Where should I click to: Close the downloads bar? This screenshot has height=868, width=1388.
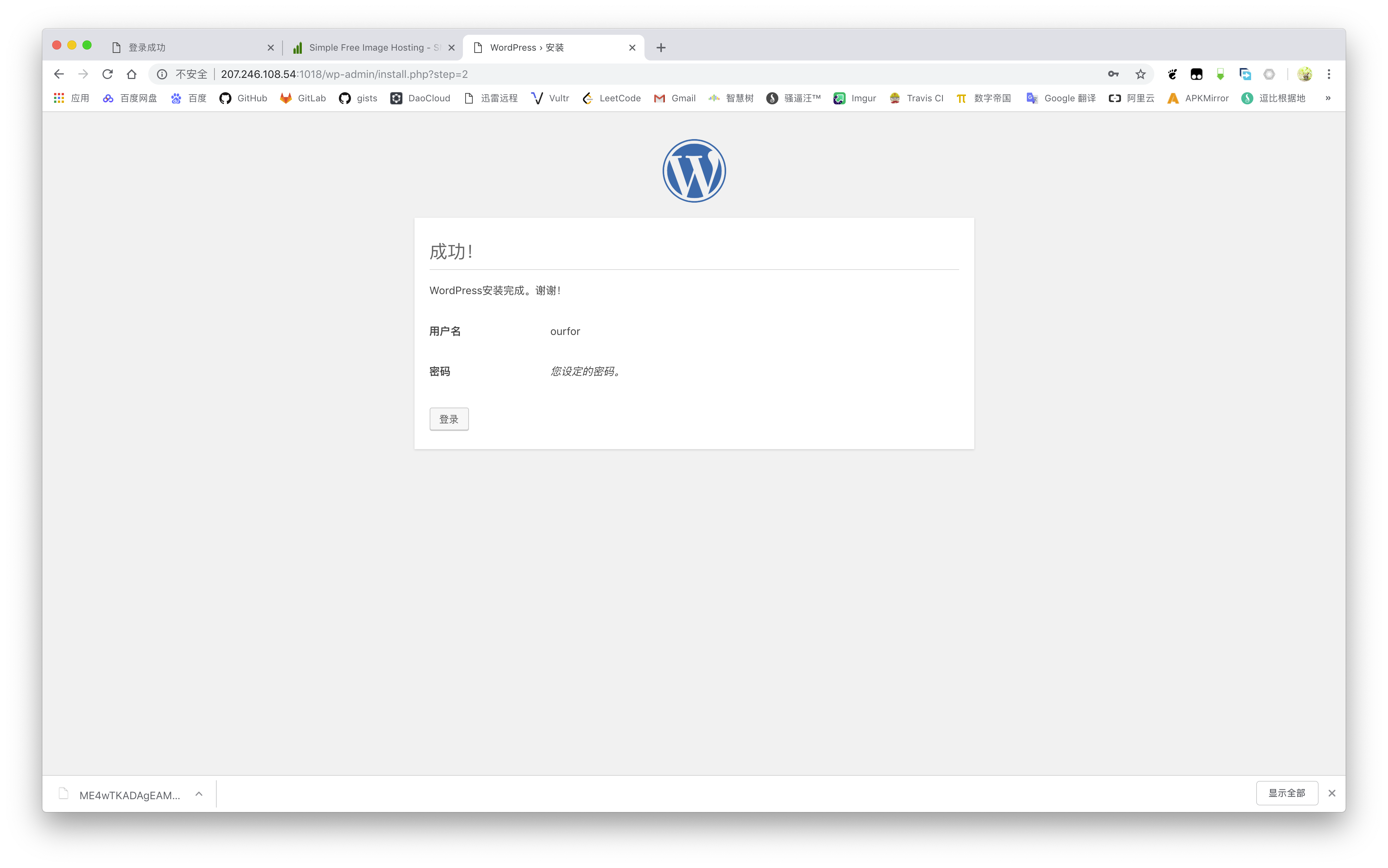pos(1332,794)
